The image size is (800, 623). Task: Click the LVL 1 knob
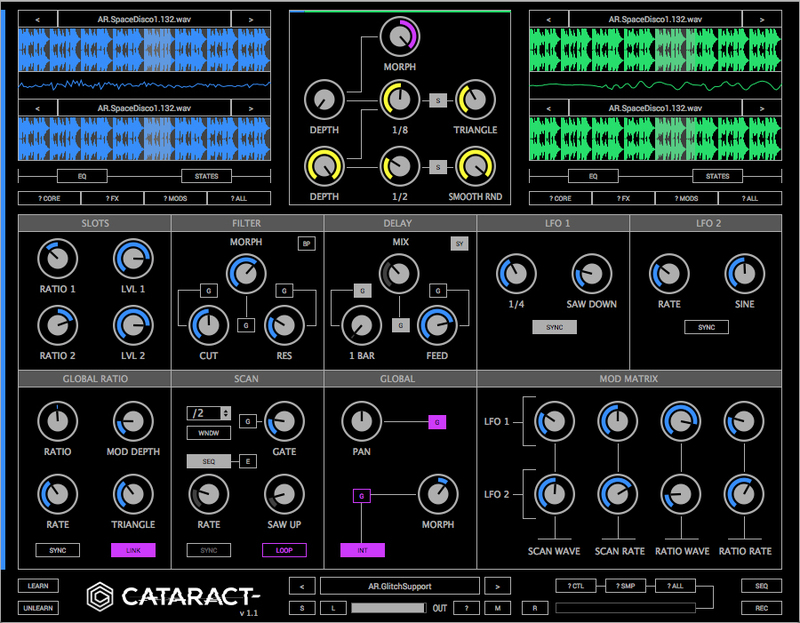coord(133,259)
